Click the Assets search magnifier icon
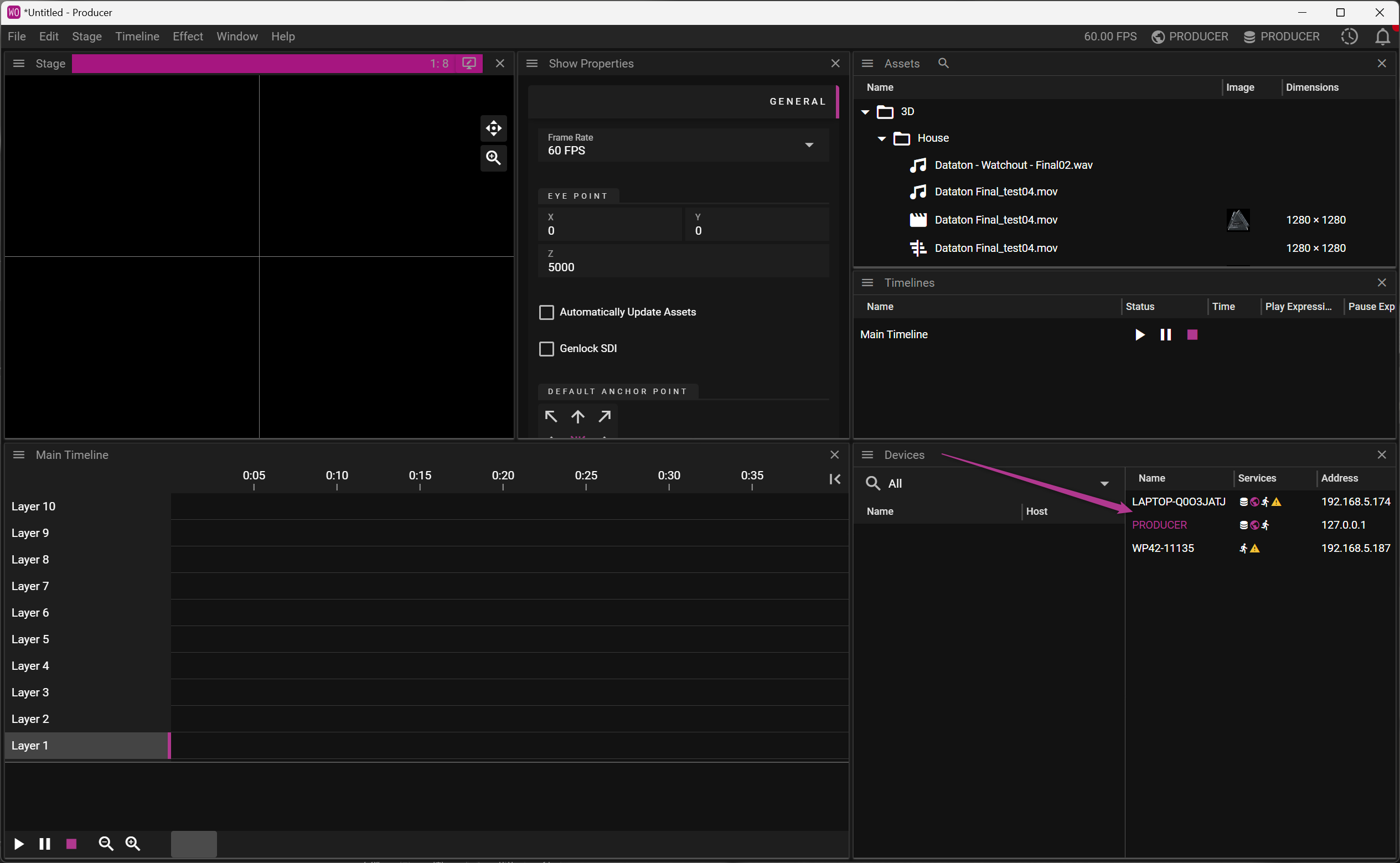 [x=943, y=63]
